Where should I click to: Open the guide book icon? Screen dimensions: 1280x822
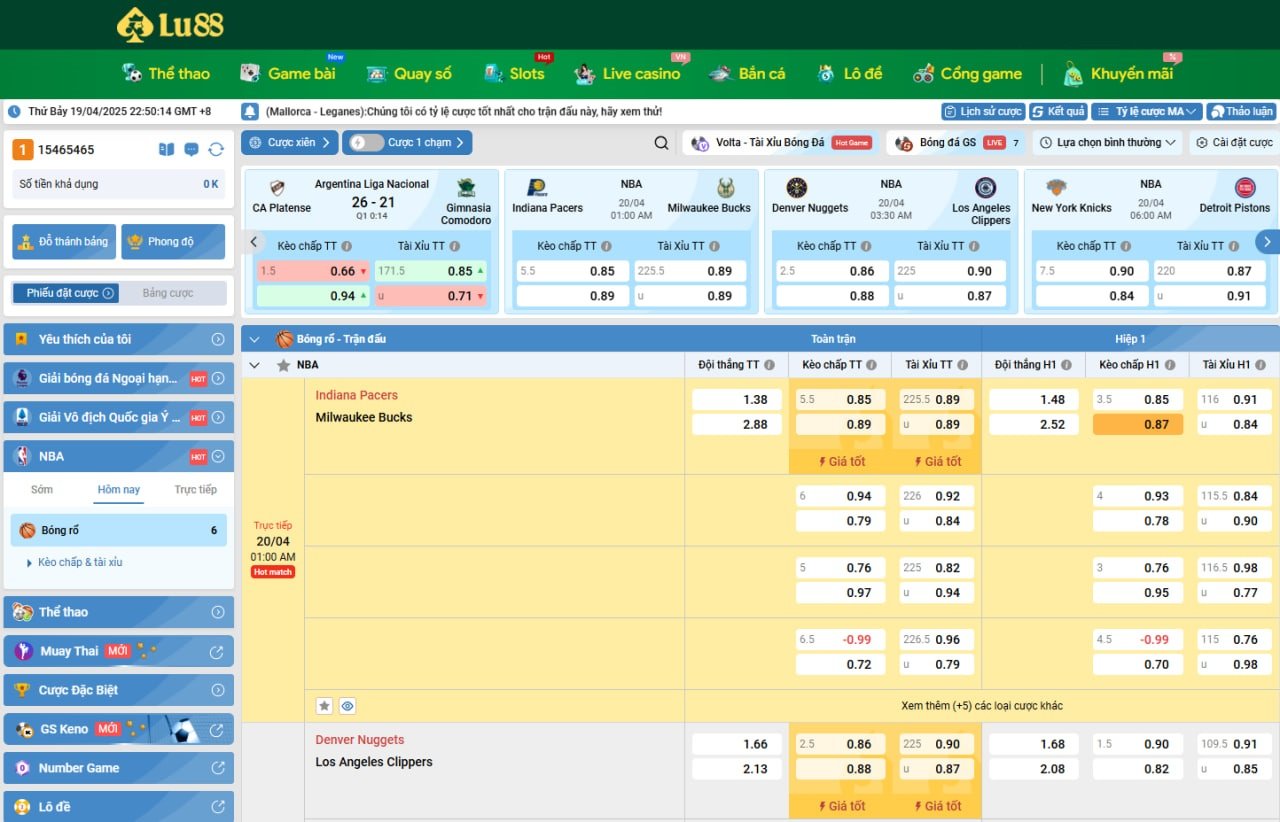(166, 150)
